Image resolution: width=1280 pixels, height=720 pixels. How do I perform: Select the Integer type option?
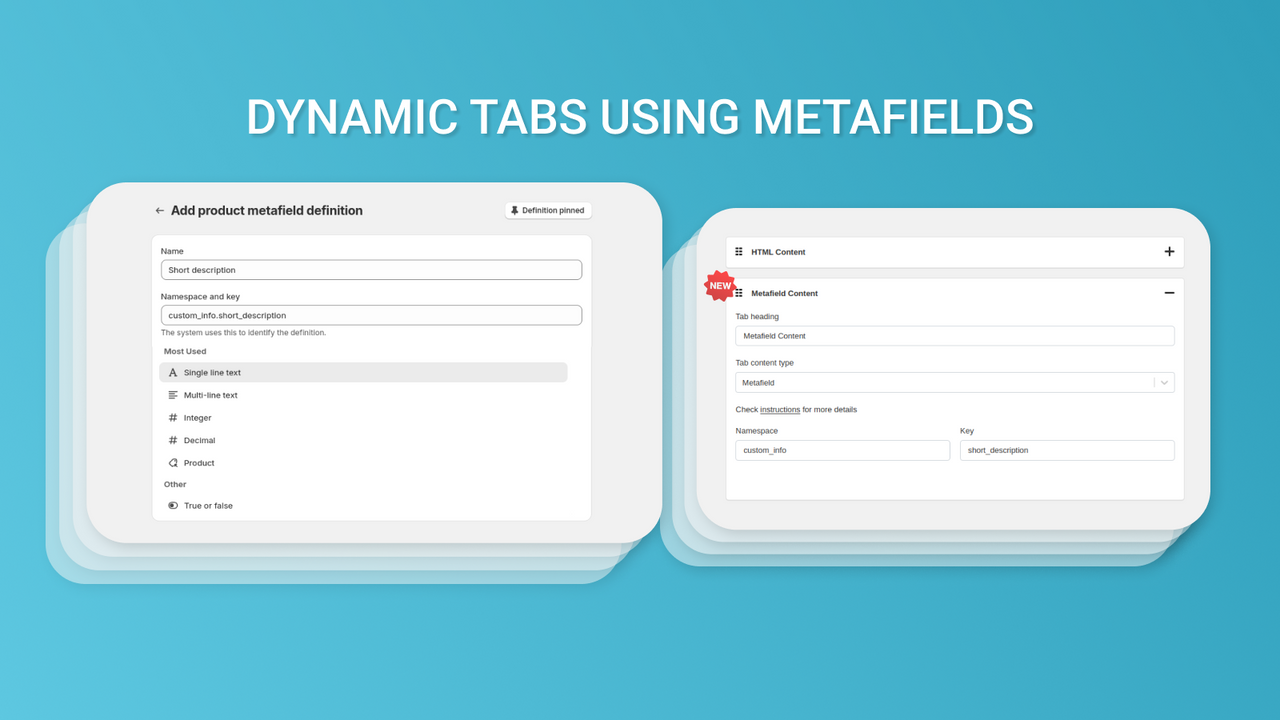click(363, 418)
